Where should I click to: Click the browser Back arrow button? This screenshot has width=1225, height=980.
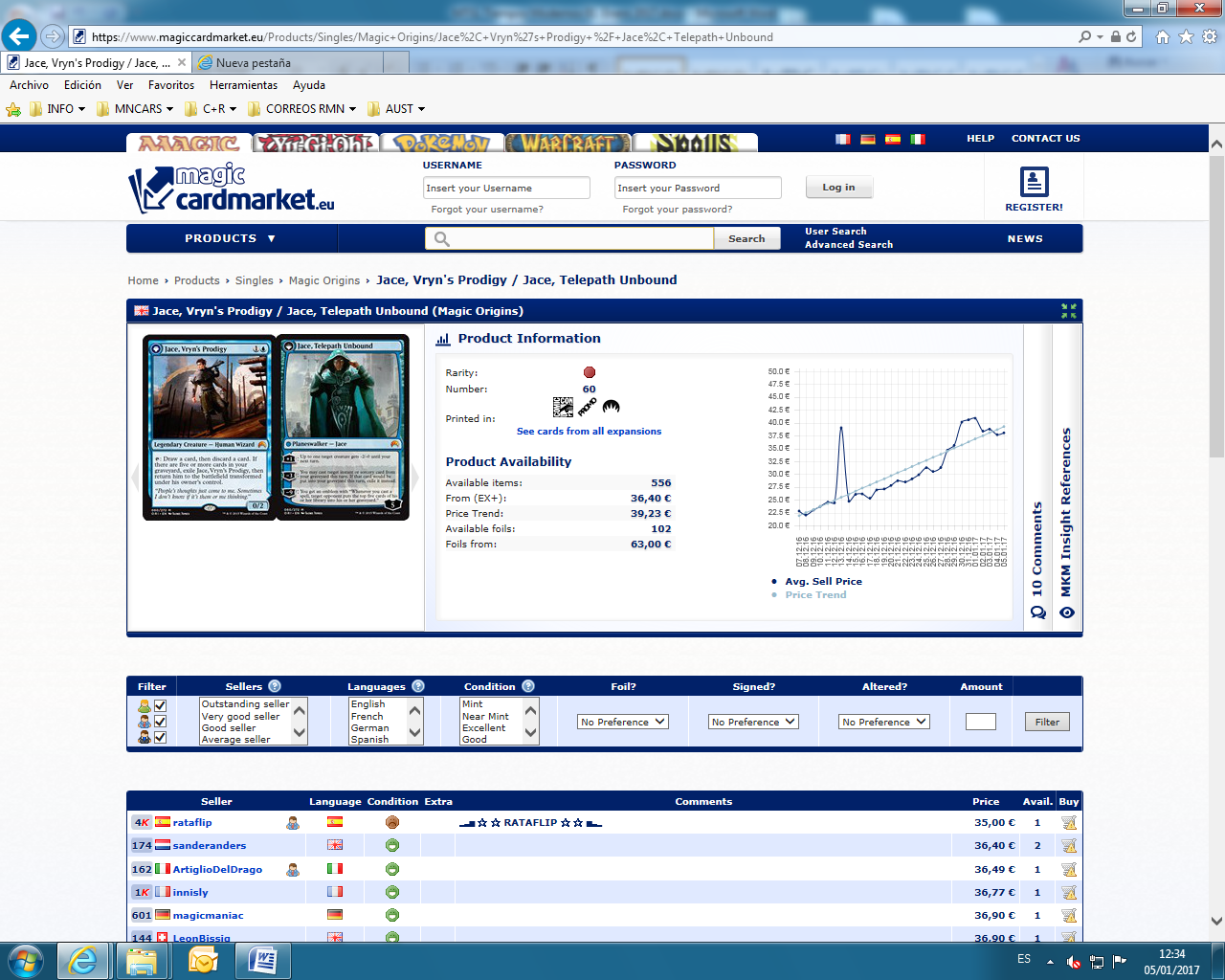click(19, 36)
